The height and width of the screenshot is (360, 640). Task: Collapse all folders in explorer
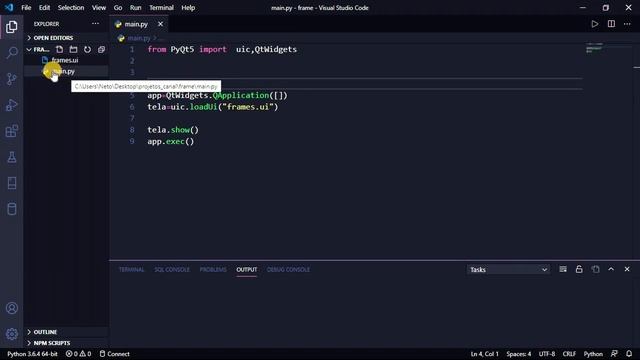click(101, 49)
